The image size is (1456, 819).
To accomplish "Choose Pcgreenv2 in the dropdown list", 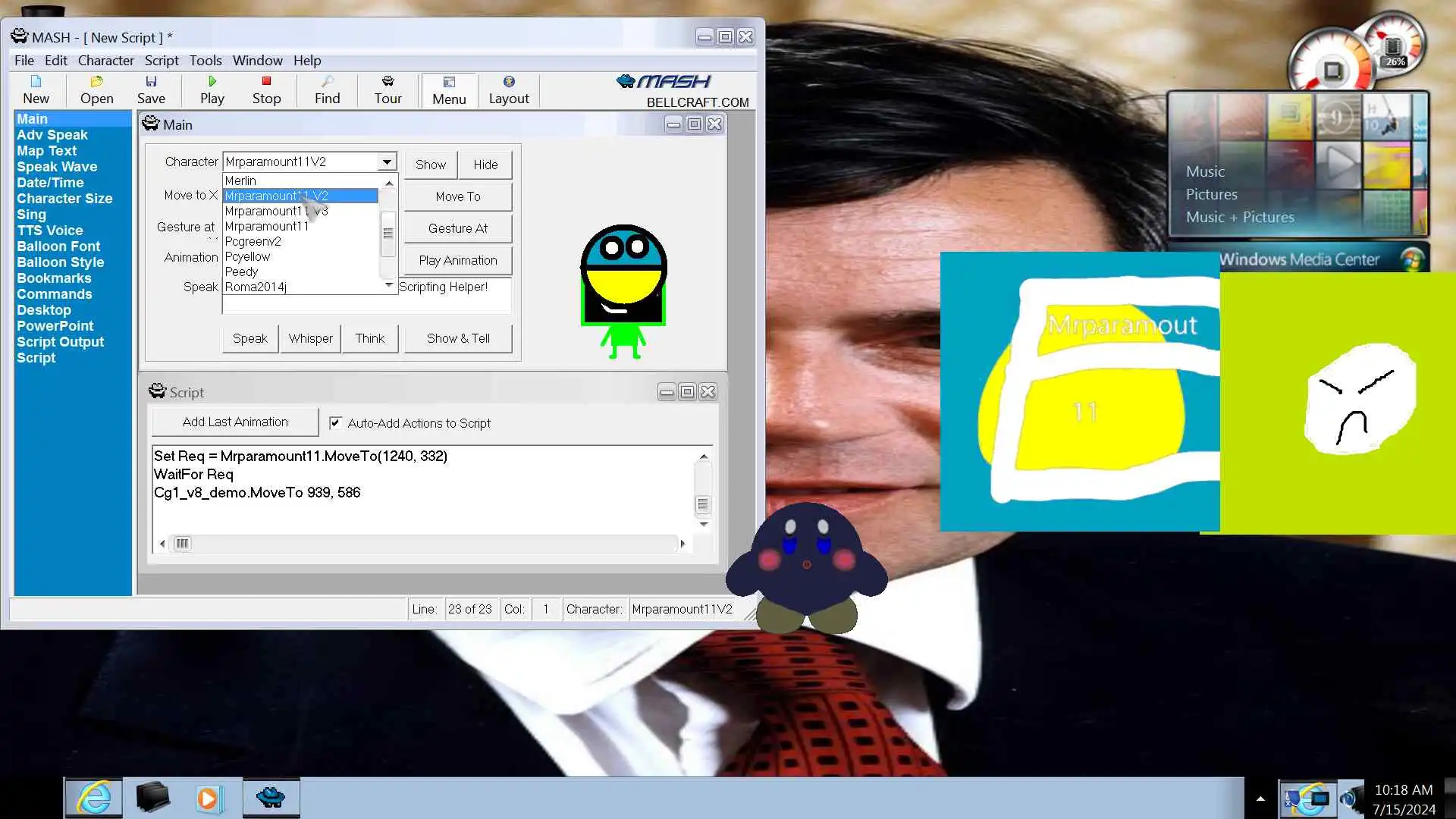I will (253, 241).
